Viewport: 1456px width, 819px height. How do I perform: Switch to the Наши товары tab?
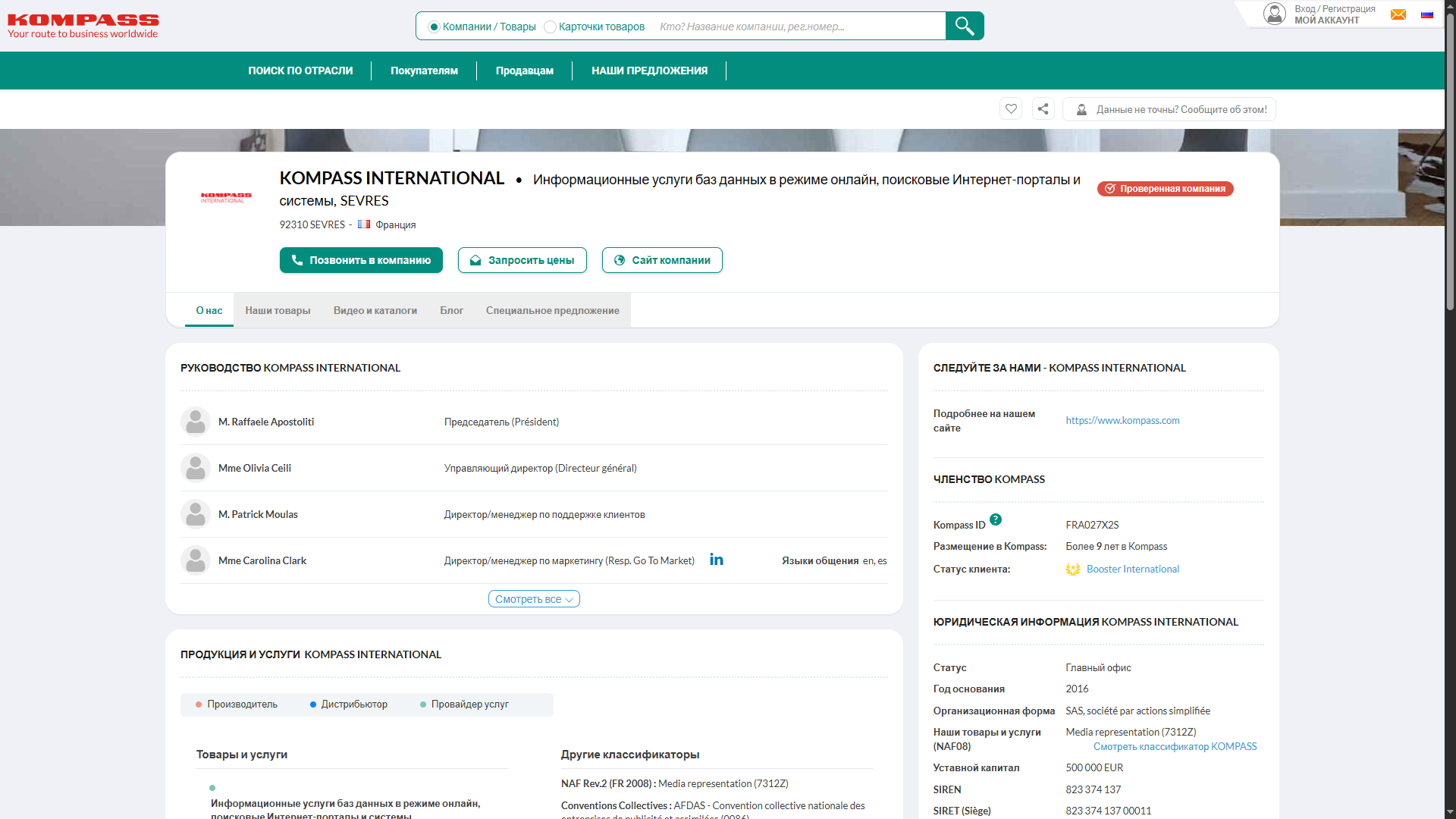(278, 310)
